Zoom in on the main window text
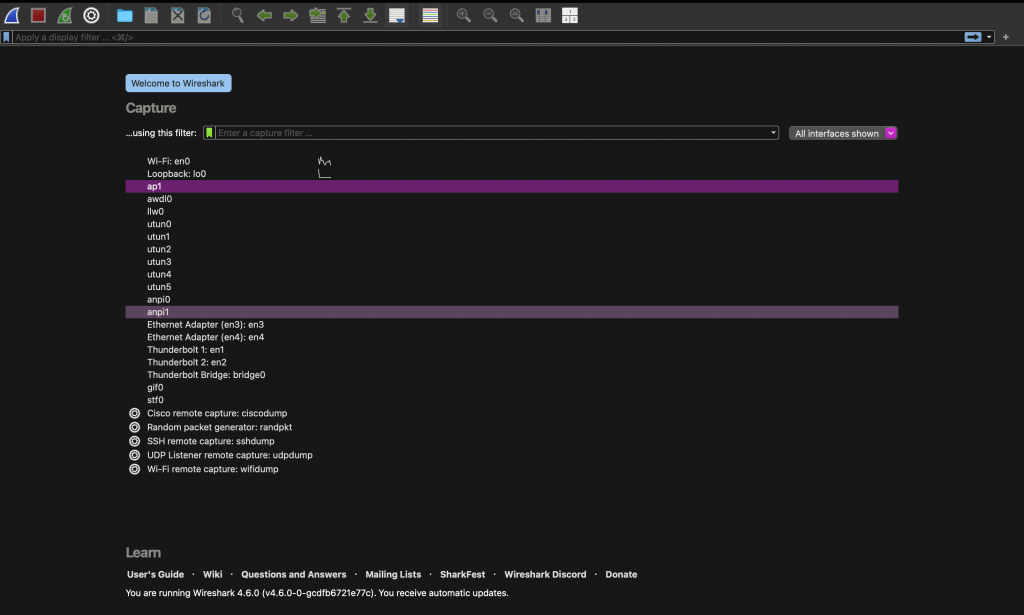 [464, 15]
